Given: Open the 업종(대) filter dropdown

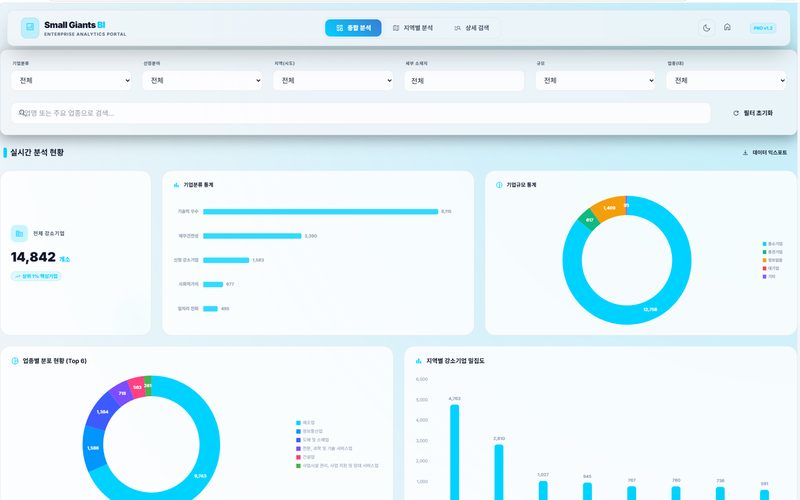Looking at the screenshot, I should [x=727, y=81].
